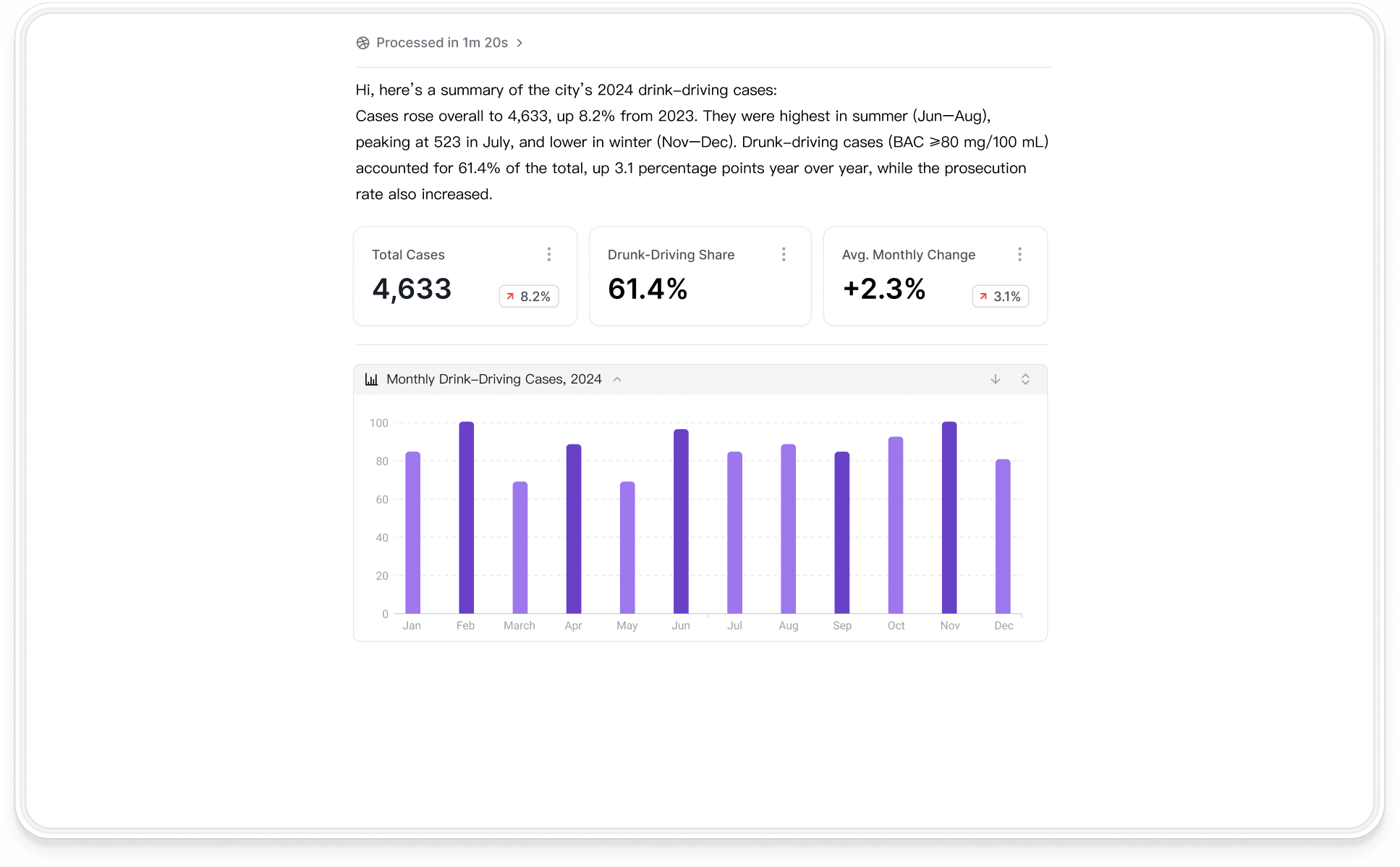Click the 'Monthly Drink-Driving Cases, 2024' title
Screen dimensions: 1400x867
coord(494,379)
